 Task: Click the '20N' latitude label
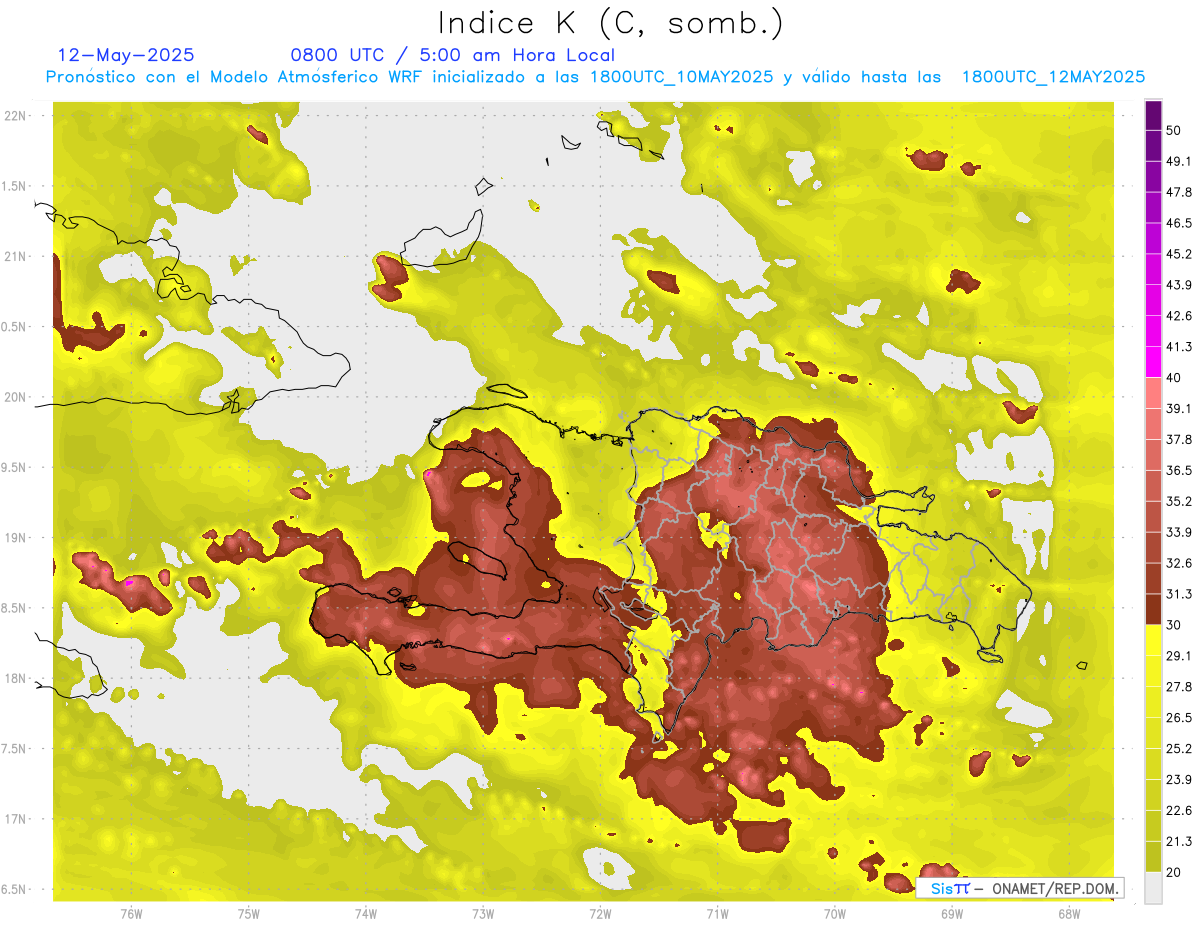[x=17, y=397]
